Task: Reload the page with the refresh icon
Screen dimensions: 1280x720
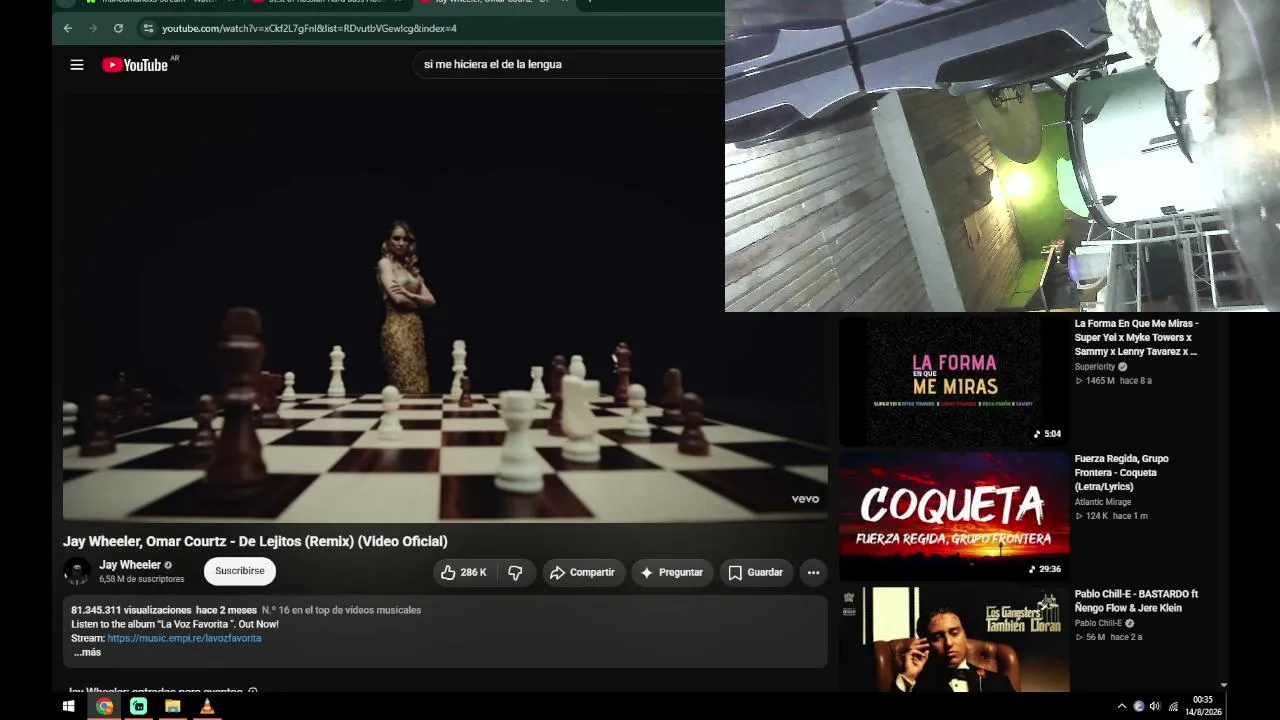Action: [x=118, y=28]
